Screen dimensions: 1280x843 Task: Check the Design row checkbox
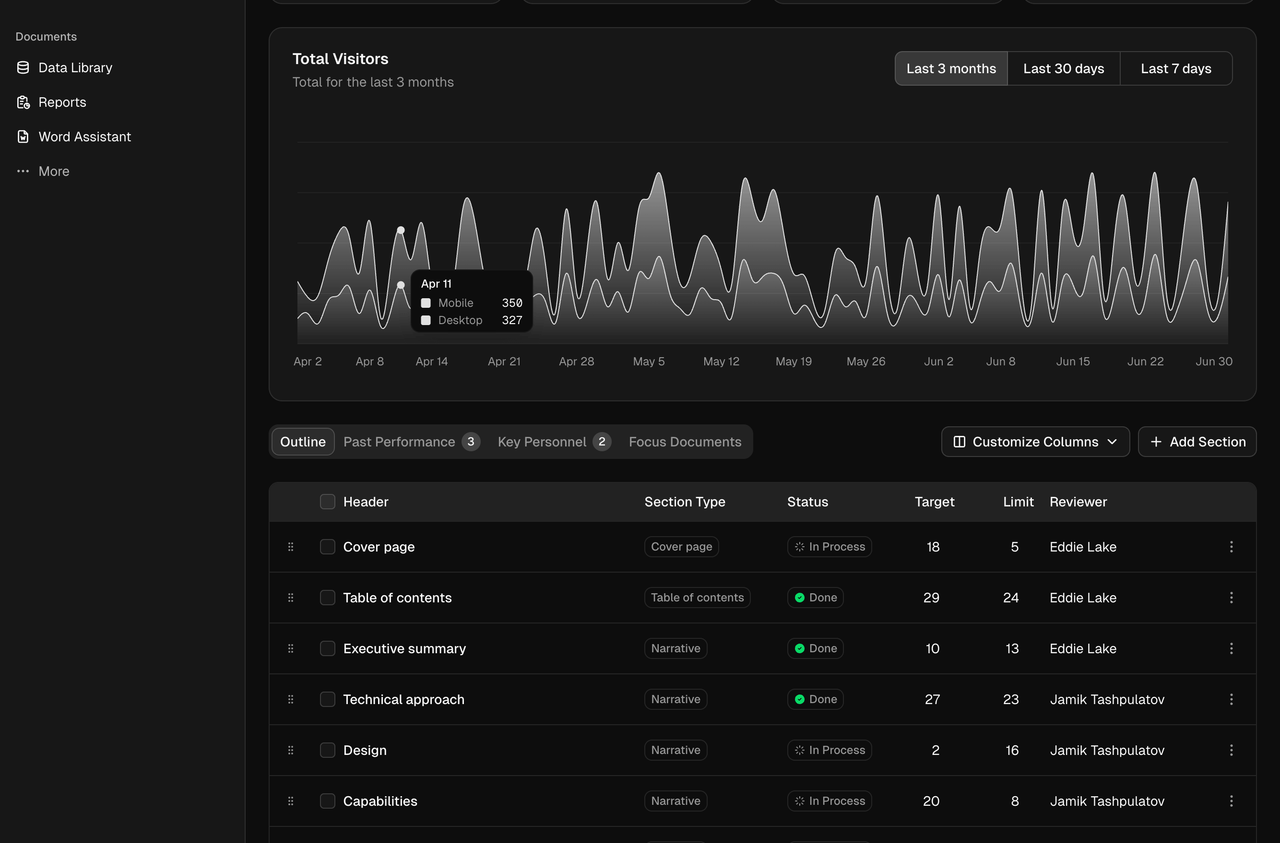click(327, 750)
